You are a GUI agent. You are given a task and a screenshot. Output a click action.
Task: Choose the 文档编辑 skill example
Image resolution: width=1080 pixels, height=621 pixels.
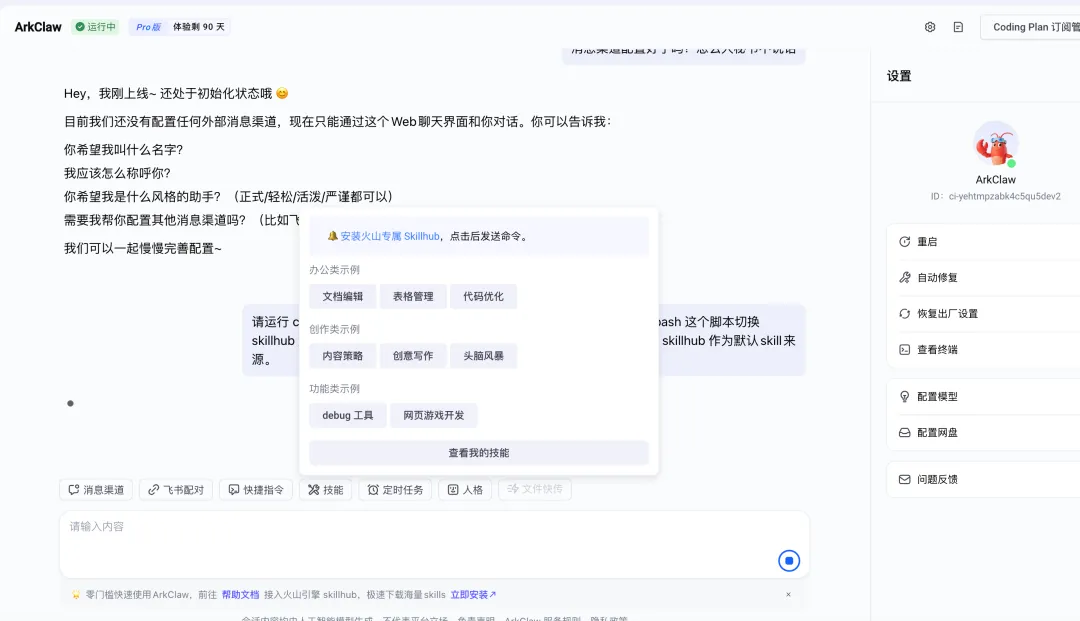[x=342, y=297]
